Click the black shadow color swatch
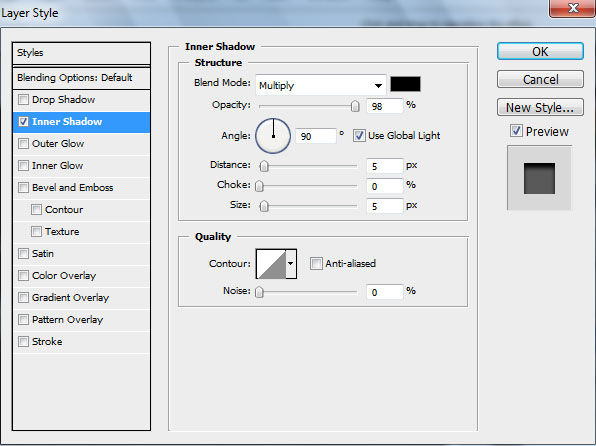The width and height of the screenshot is (596, 446). [405, 84]
